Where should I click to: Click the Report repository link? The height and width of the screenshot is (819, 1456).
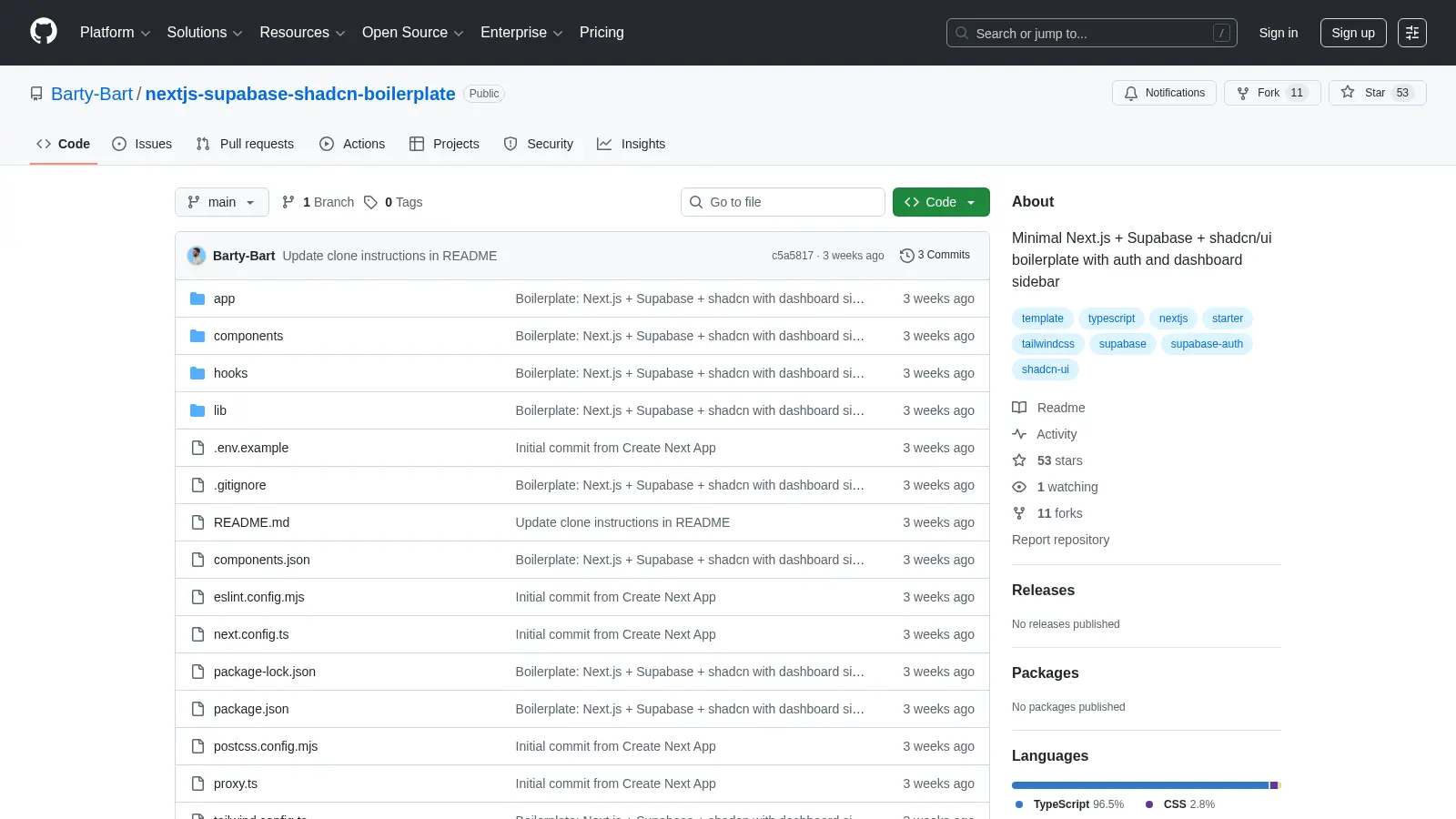click(x=1060, y=540)
